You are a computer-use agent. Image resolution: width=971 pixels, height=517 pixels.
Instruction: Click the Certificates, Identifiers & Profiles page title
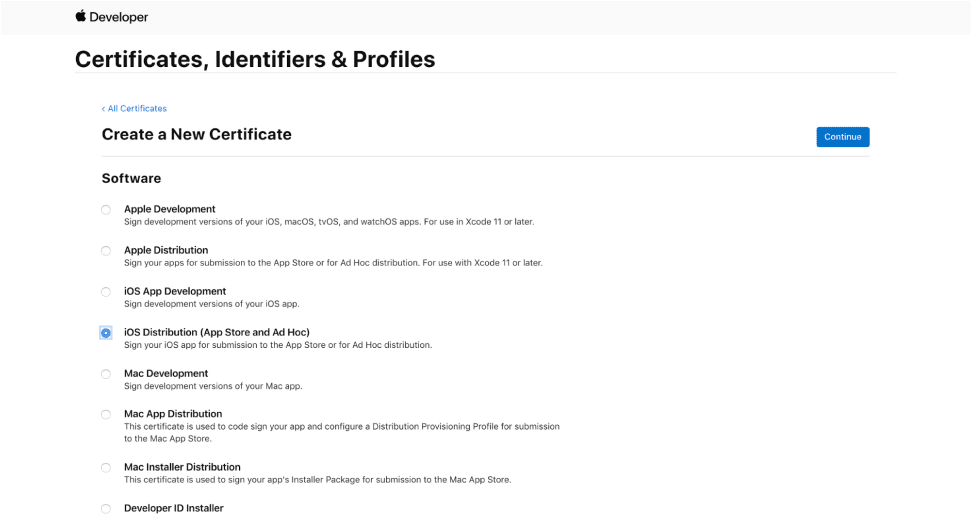pos(255,59)
